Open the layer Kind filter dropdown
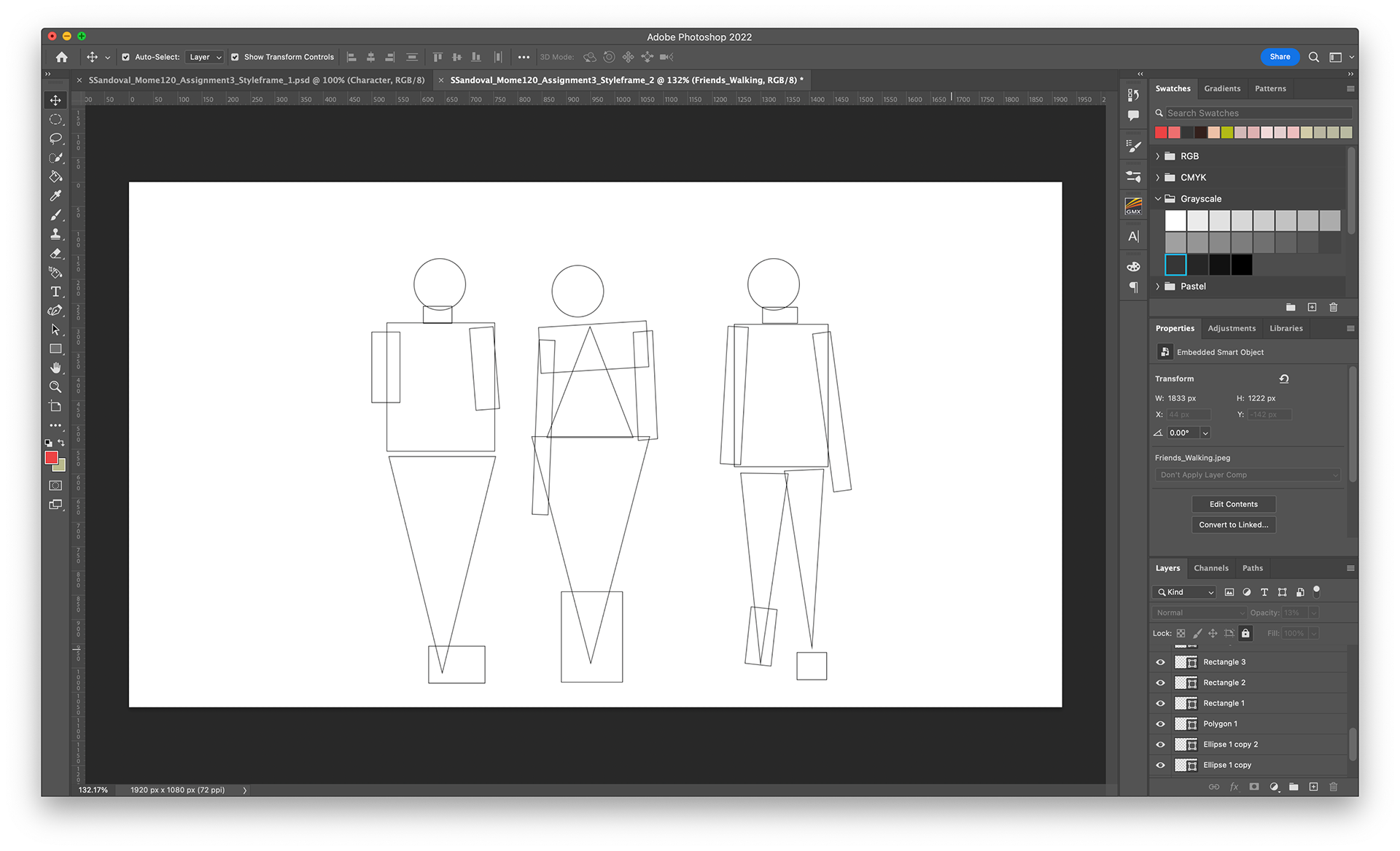 [x=1184, y=592]
